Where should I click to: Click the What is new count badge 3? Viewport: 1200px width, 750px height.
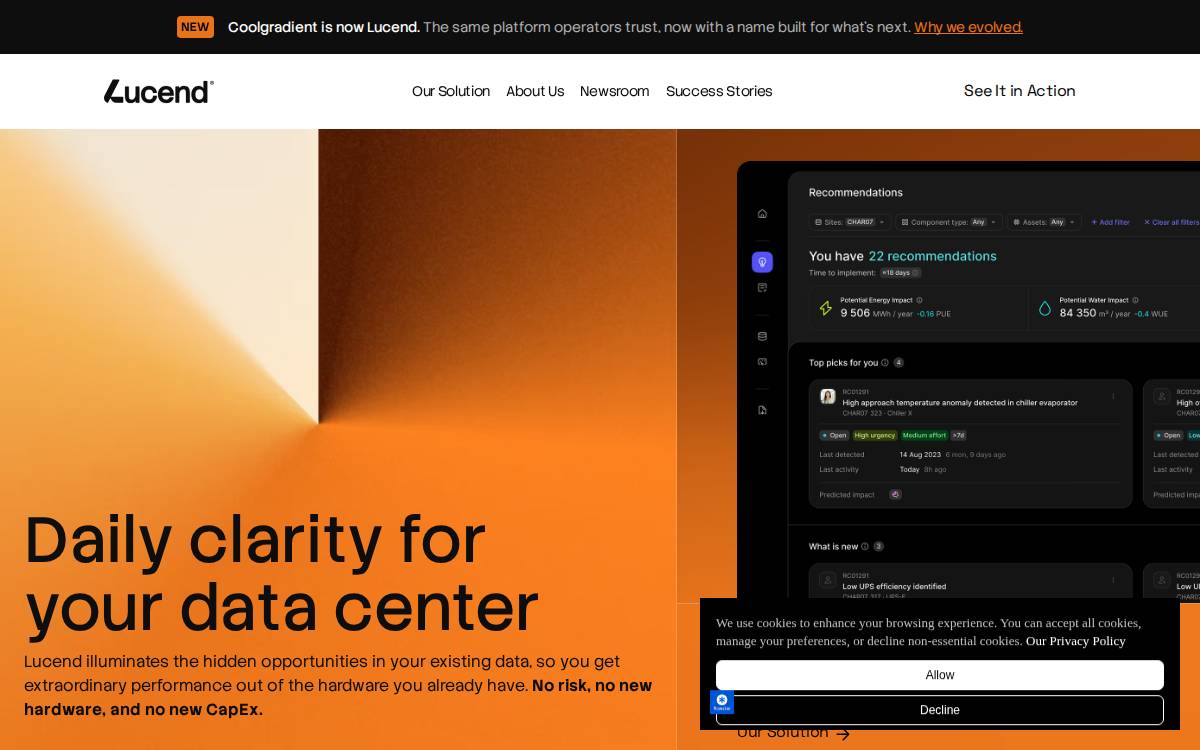[x=879, y=547]
